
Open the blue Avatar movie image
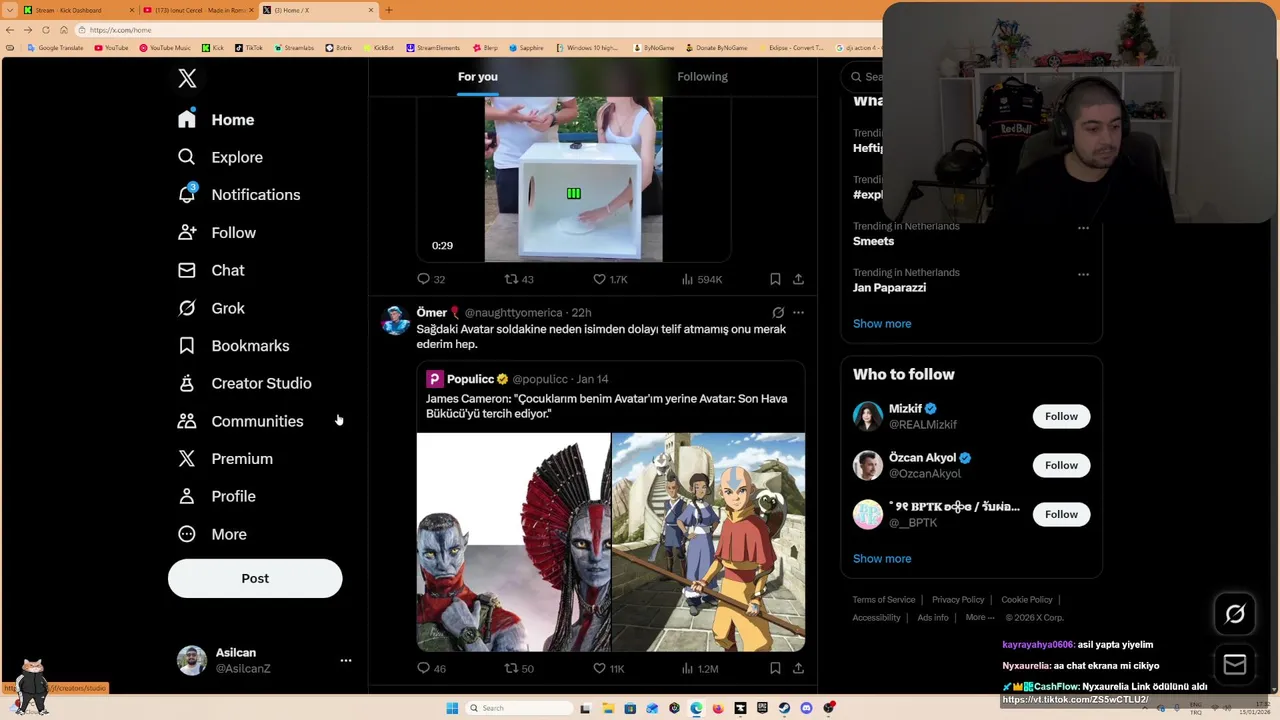pyautogui.click(x=513, y=542)
